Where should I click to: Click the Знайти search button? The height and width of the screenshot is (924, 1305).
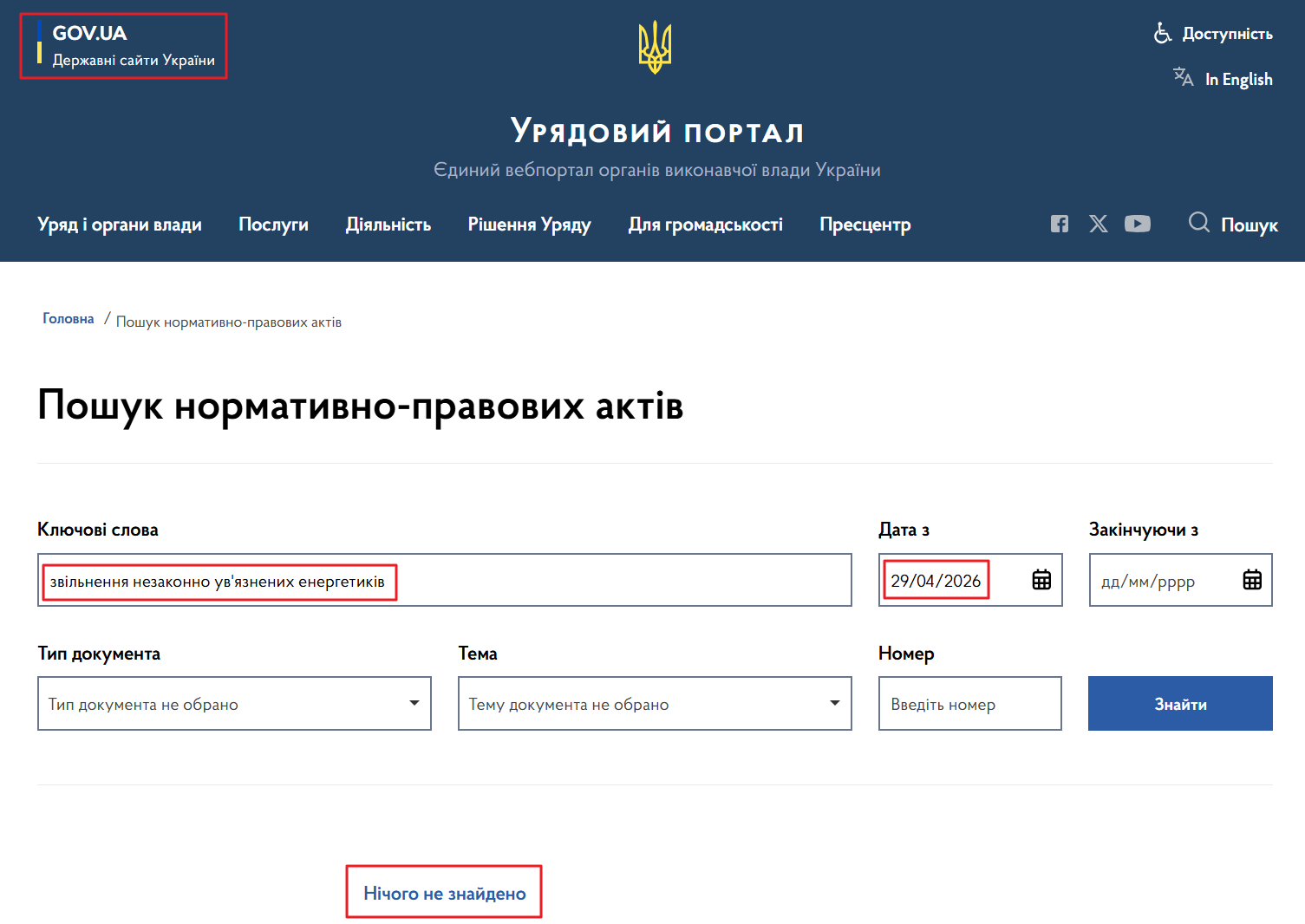point(1180,704)
